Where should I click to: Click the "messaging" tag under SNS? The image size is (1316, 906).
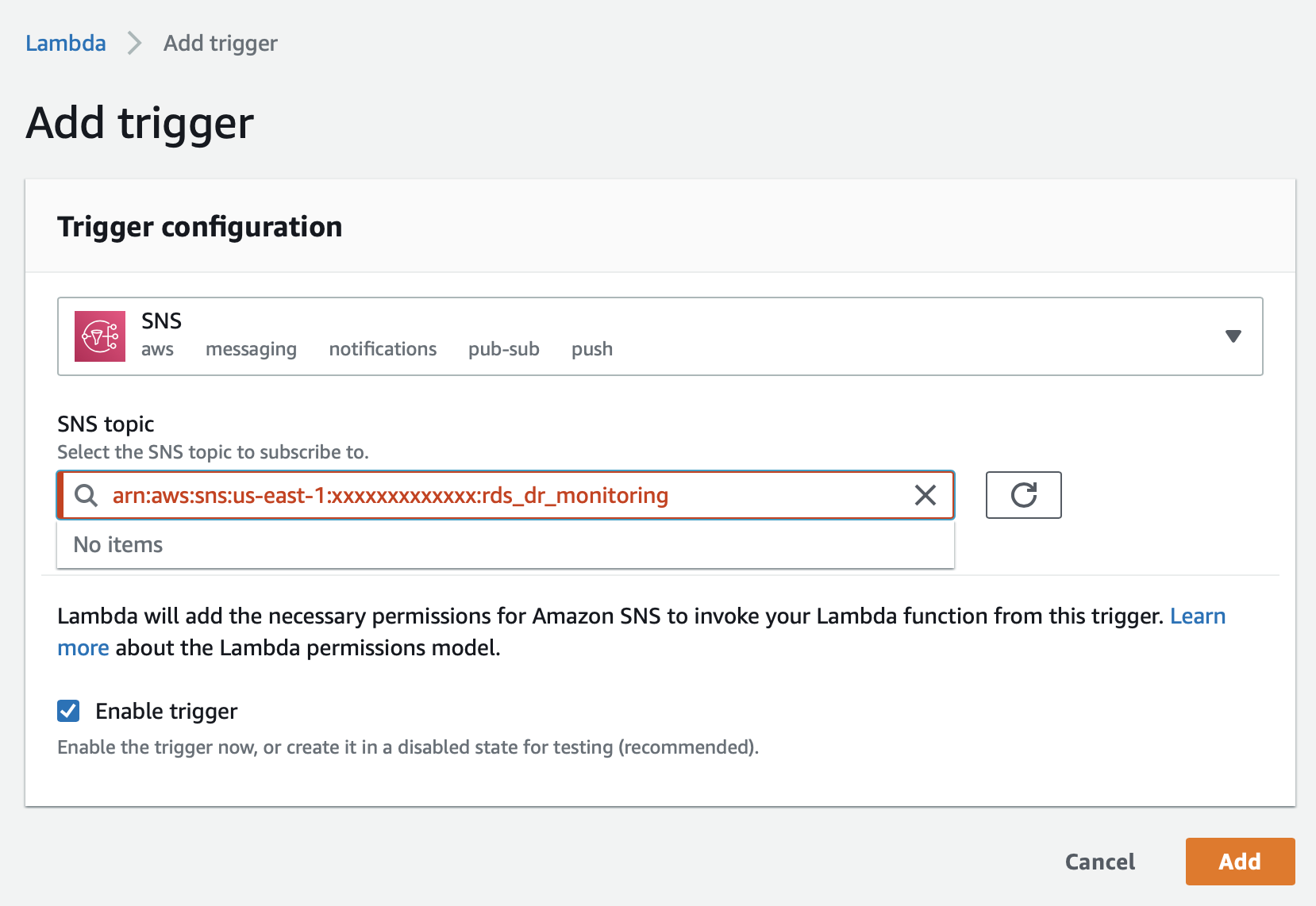[251, 349]
